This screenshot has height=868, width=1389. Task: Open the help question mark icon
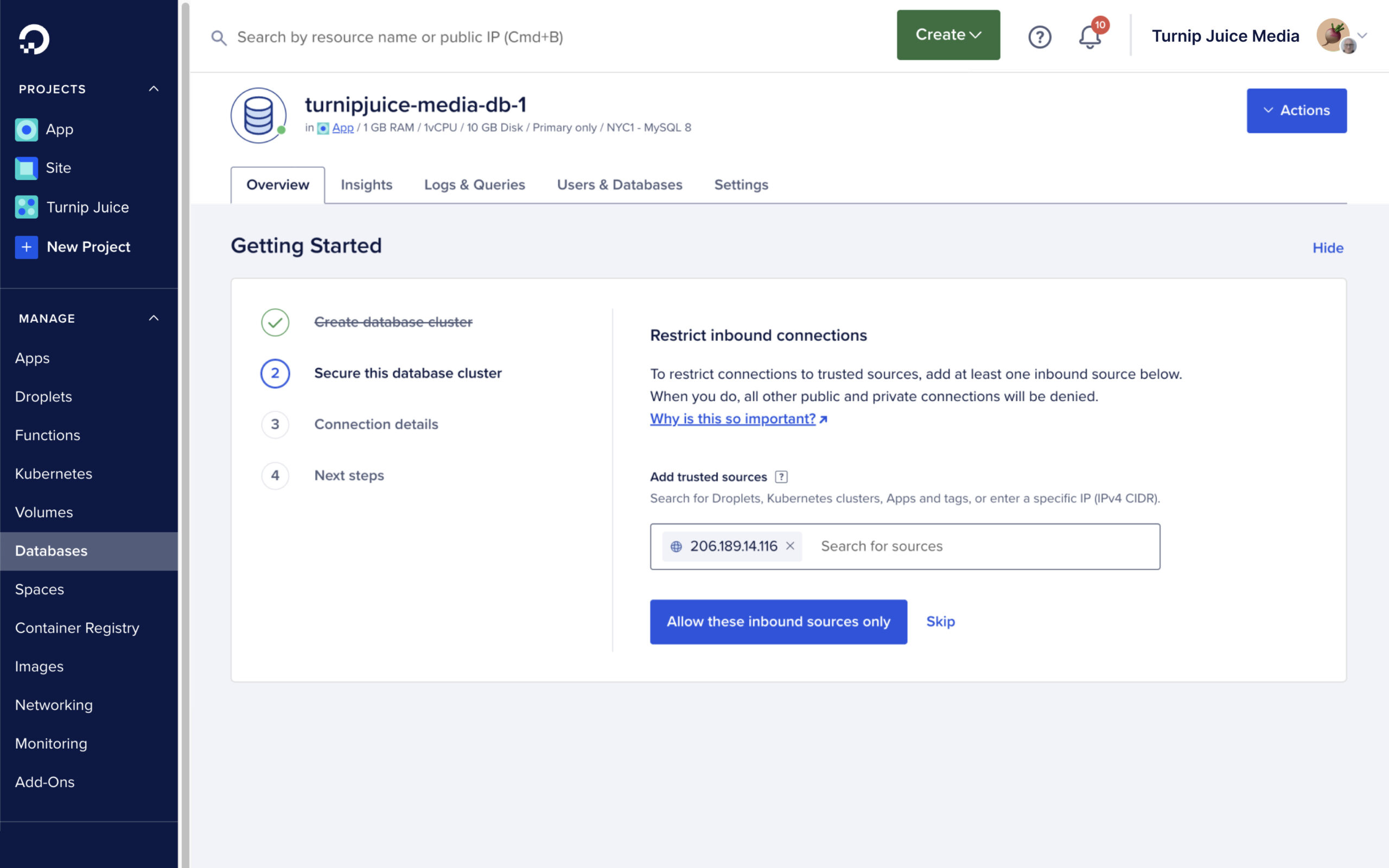1040,37
